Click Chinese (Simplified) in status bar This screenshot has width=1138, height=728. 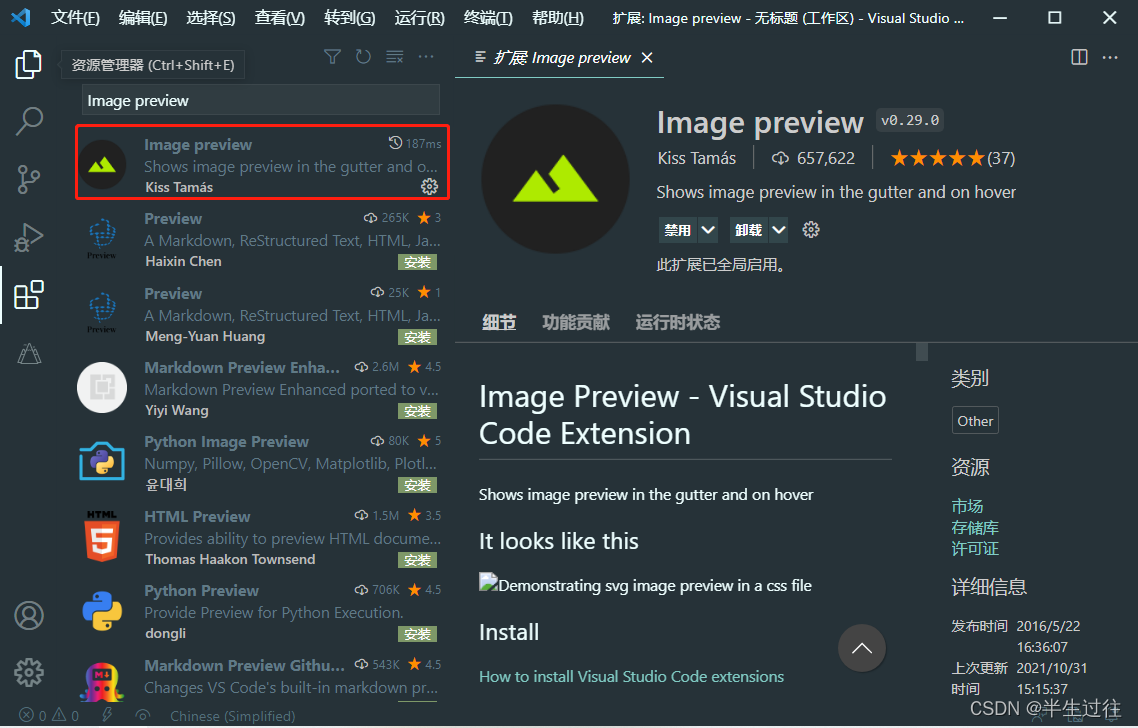[232, 716]
